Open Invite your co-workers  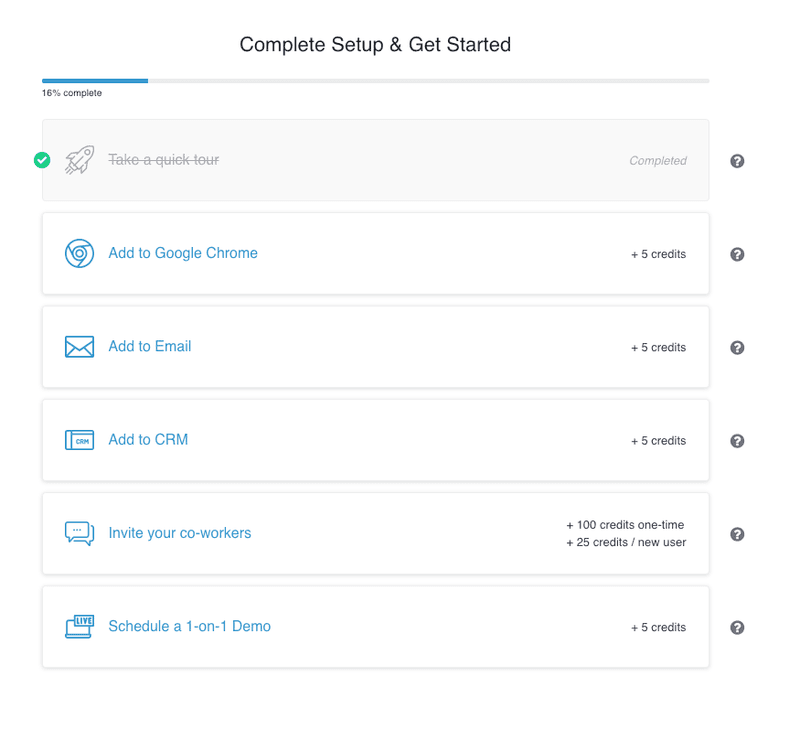point(180,533)
